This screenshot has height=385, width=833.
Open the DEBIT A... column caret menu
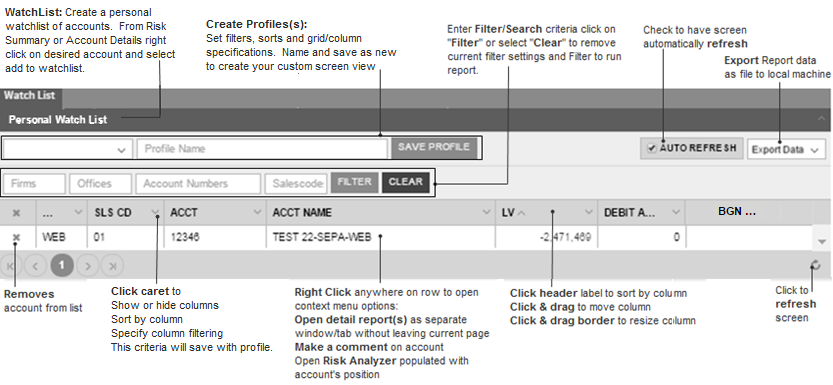[x=676, y=212]
